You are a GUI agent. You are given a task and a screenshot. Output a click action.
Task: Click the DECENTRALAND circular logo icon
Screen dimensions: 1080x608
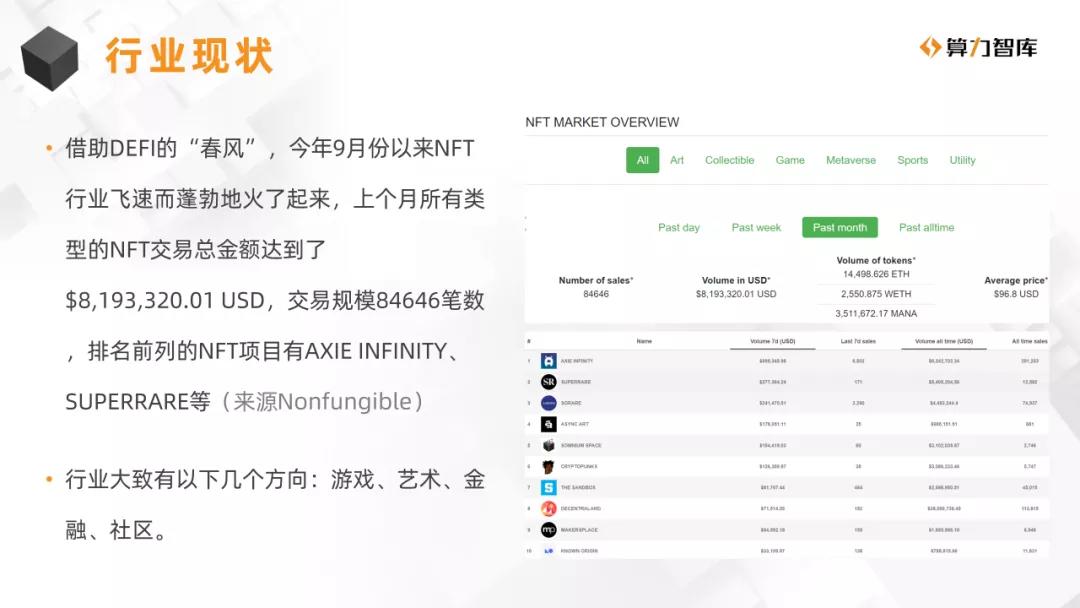pos(547,508)
